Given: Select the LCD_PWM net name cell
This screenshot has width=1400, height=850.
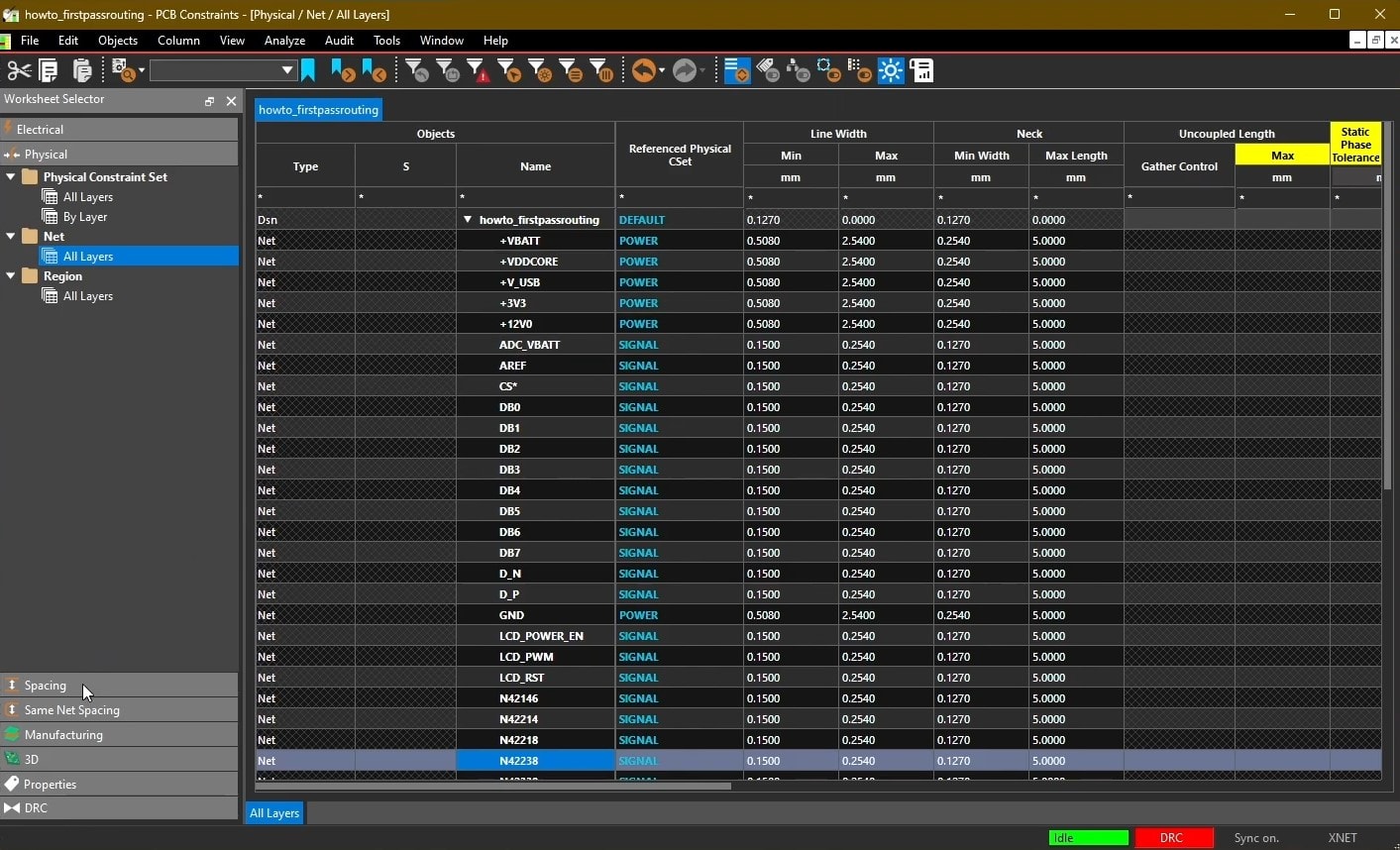Looking at the screenshot, I should (x=535, y=657).
